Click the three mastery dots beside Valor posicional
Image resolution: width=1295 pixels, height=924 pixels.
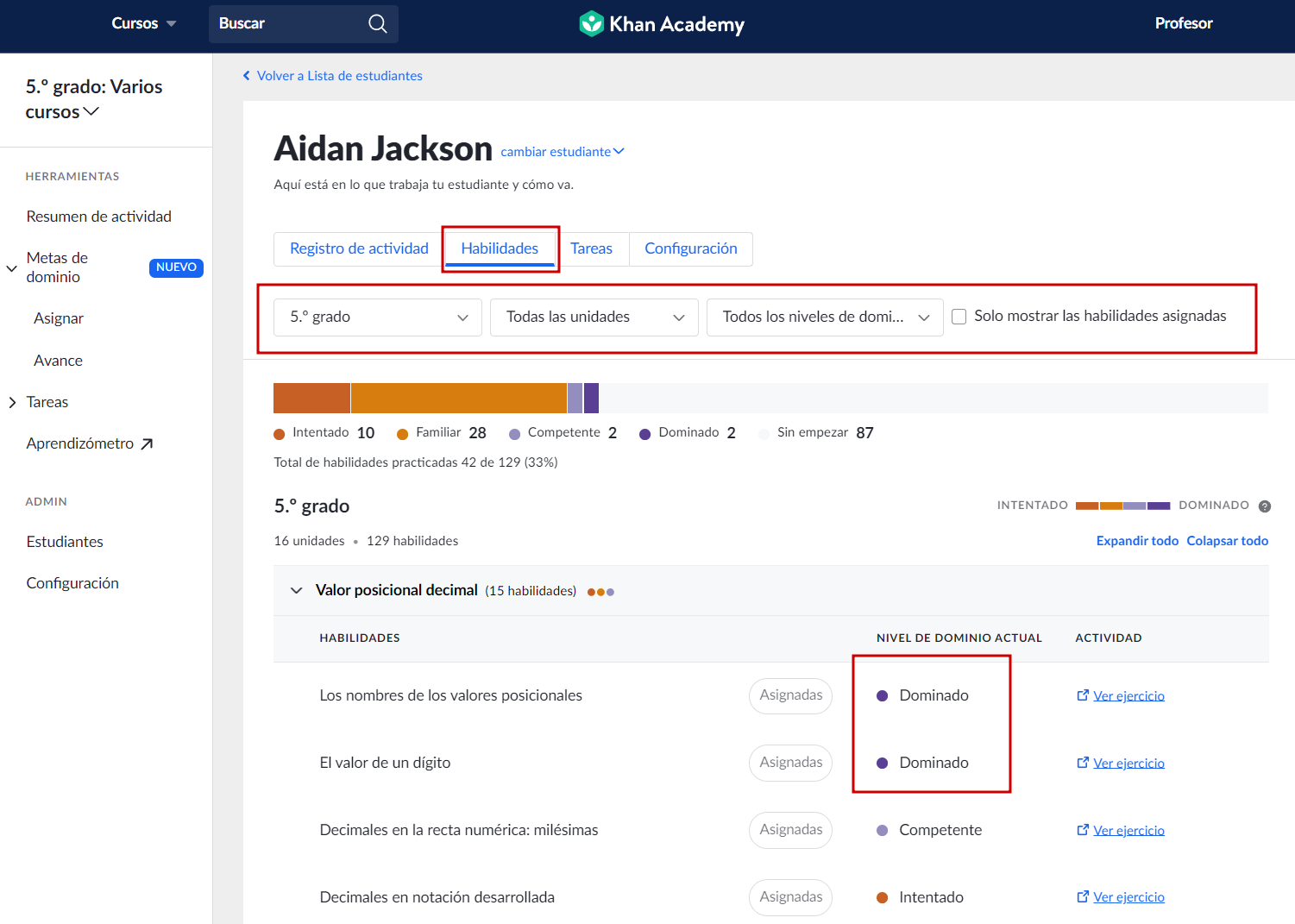point(600,592)
